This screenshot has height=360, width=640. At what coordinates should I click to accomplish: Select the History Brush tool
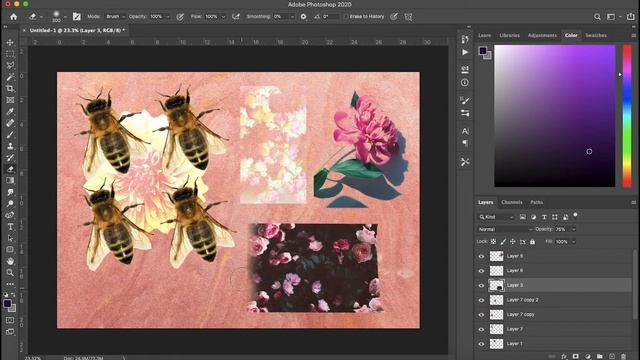tap(10, 158)
